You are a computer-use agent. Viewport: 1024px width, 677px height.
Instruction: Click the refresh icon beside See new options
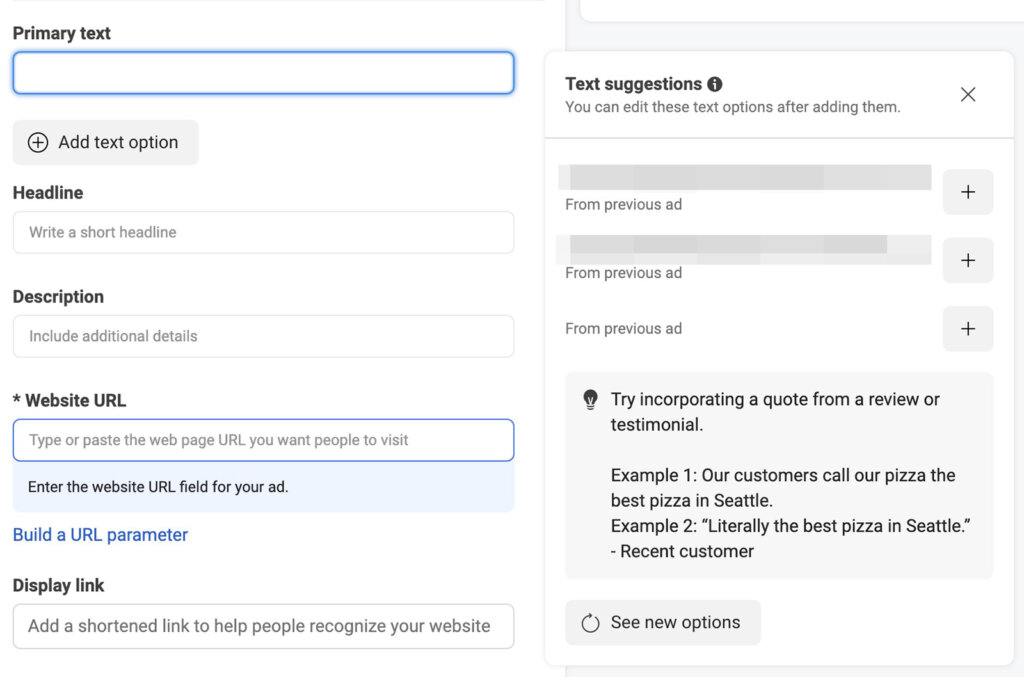(x=589, y=622)
